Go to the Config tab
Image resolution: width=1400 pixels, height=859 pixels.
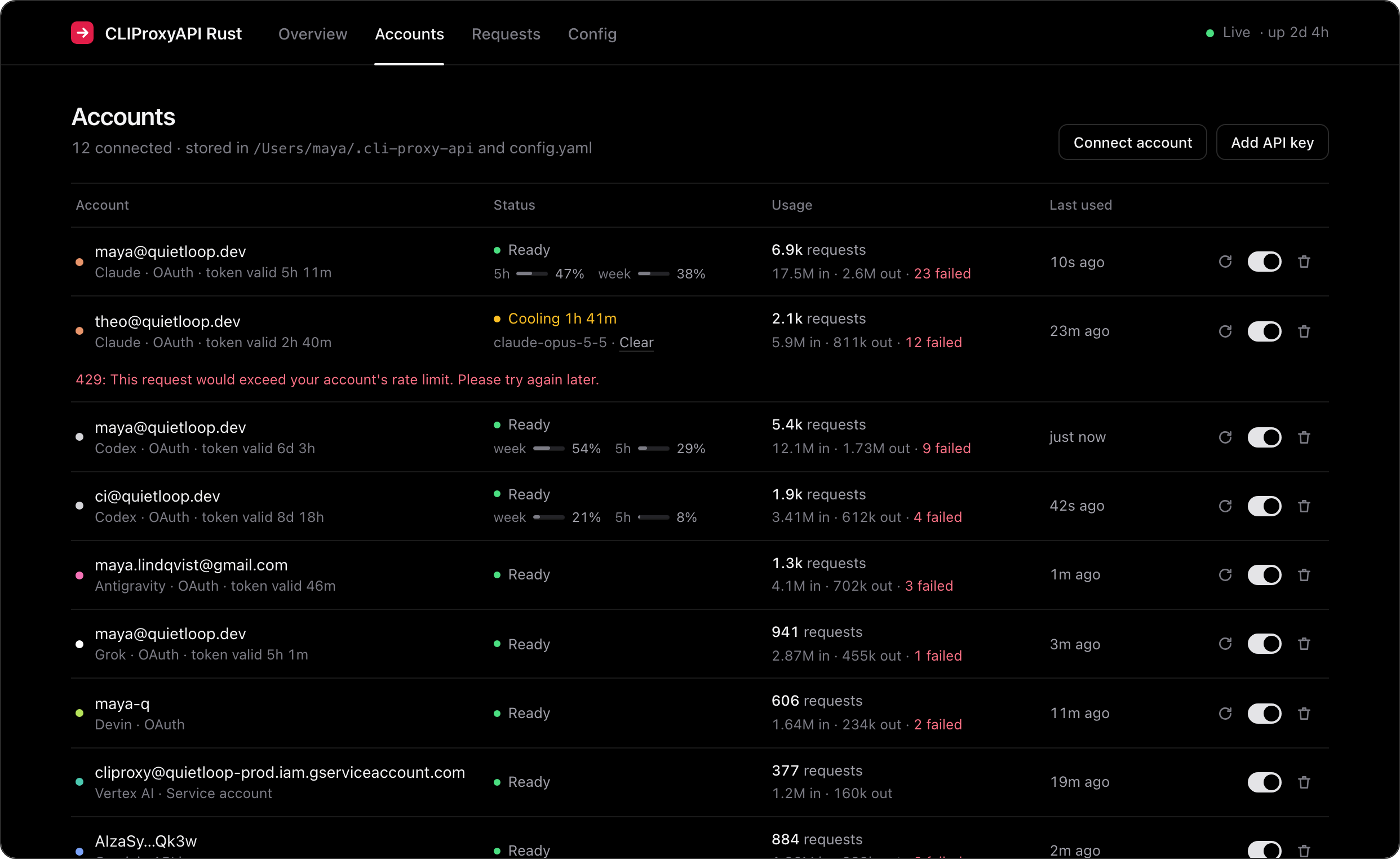point(592,33)
